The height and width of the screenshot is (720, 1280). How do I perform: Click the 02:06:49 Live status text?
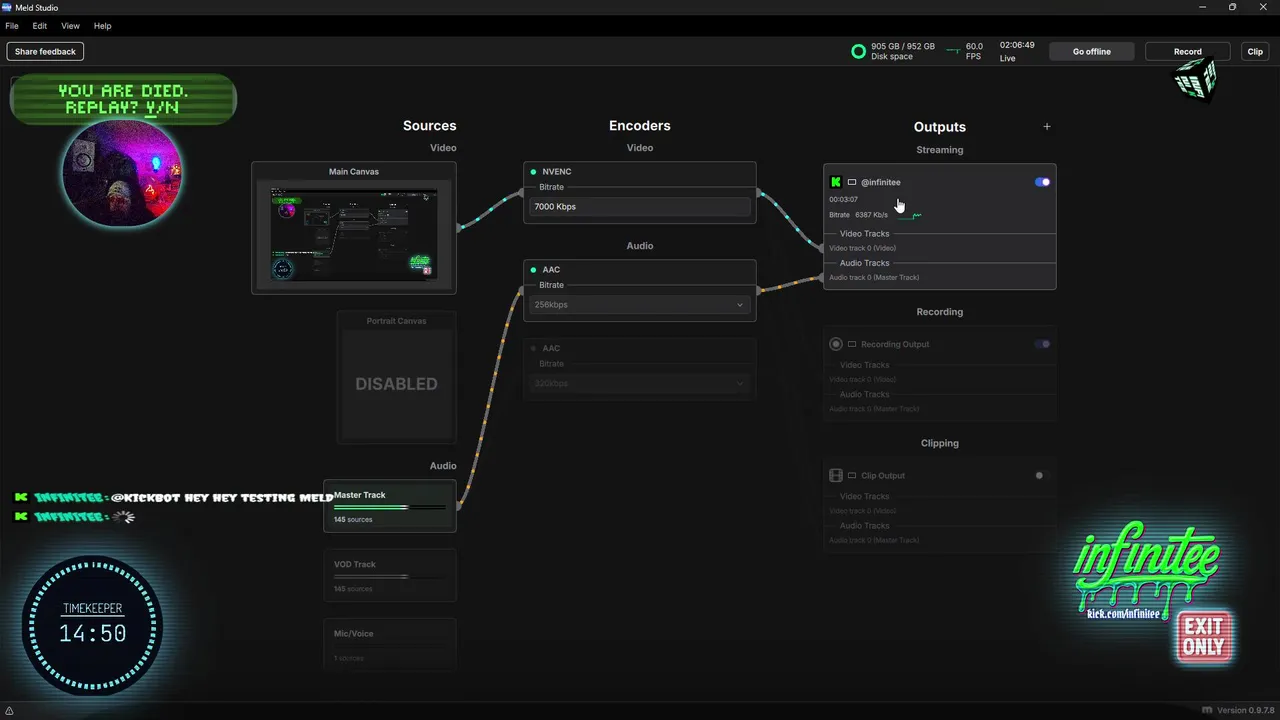1017,51
